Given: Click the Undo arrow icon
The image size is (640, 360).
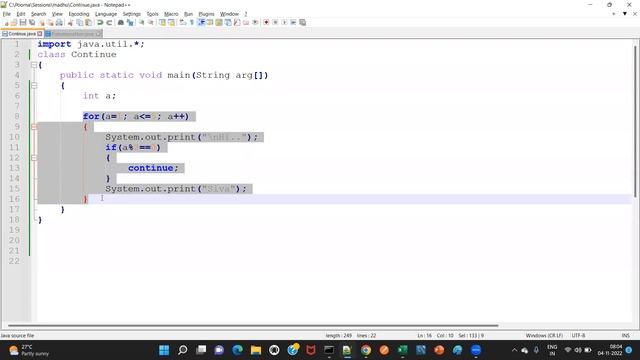Looking at the screenshot, I should [x=100, y=23].
